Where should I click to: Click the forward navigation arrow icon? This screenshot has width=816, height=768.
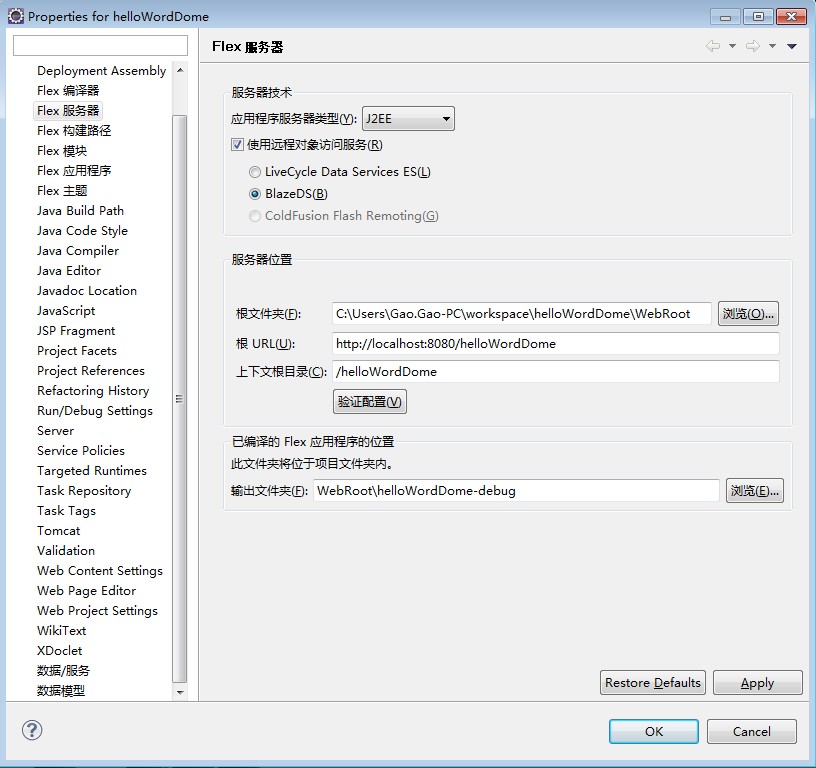click(x=752, y=46)
